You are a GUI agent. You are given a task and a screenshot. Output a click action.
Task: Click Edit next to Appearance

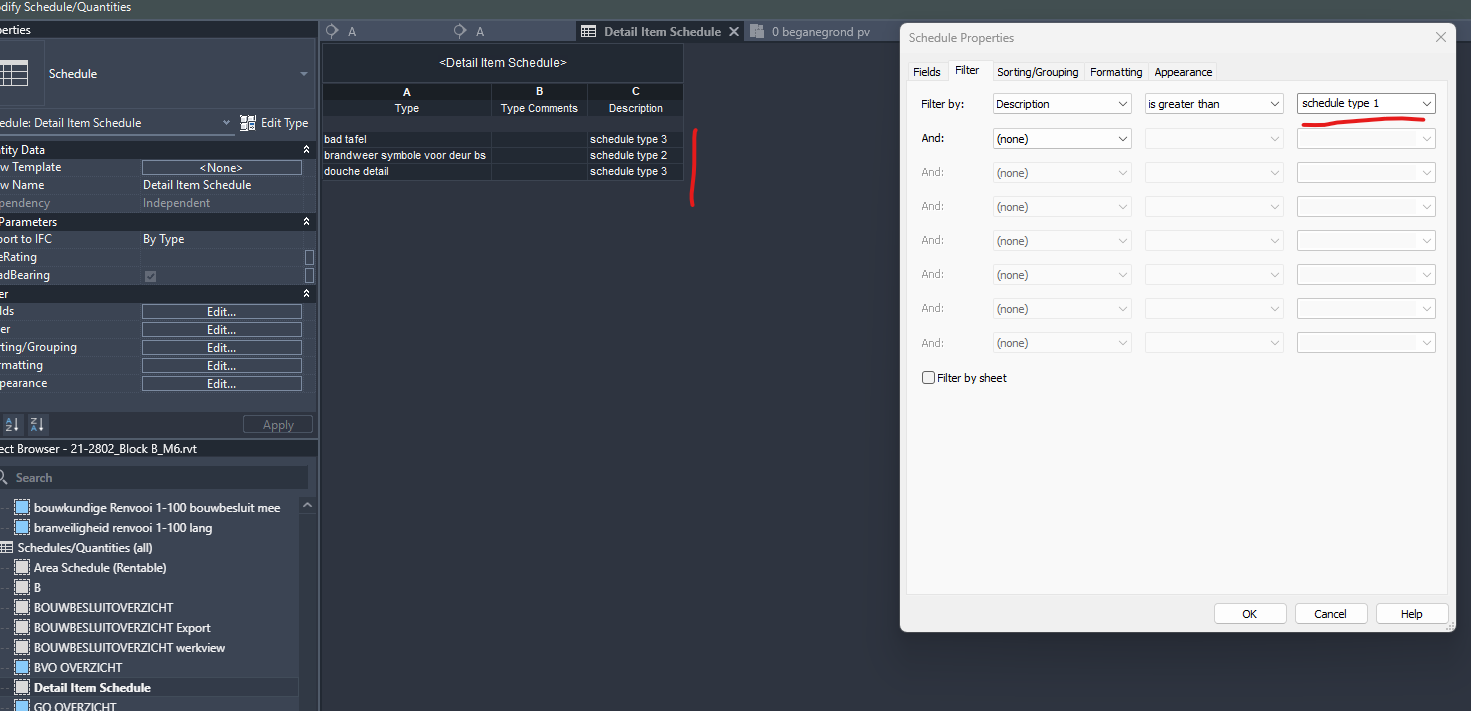click(x=221, y=383)
